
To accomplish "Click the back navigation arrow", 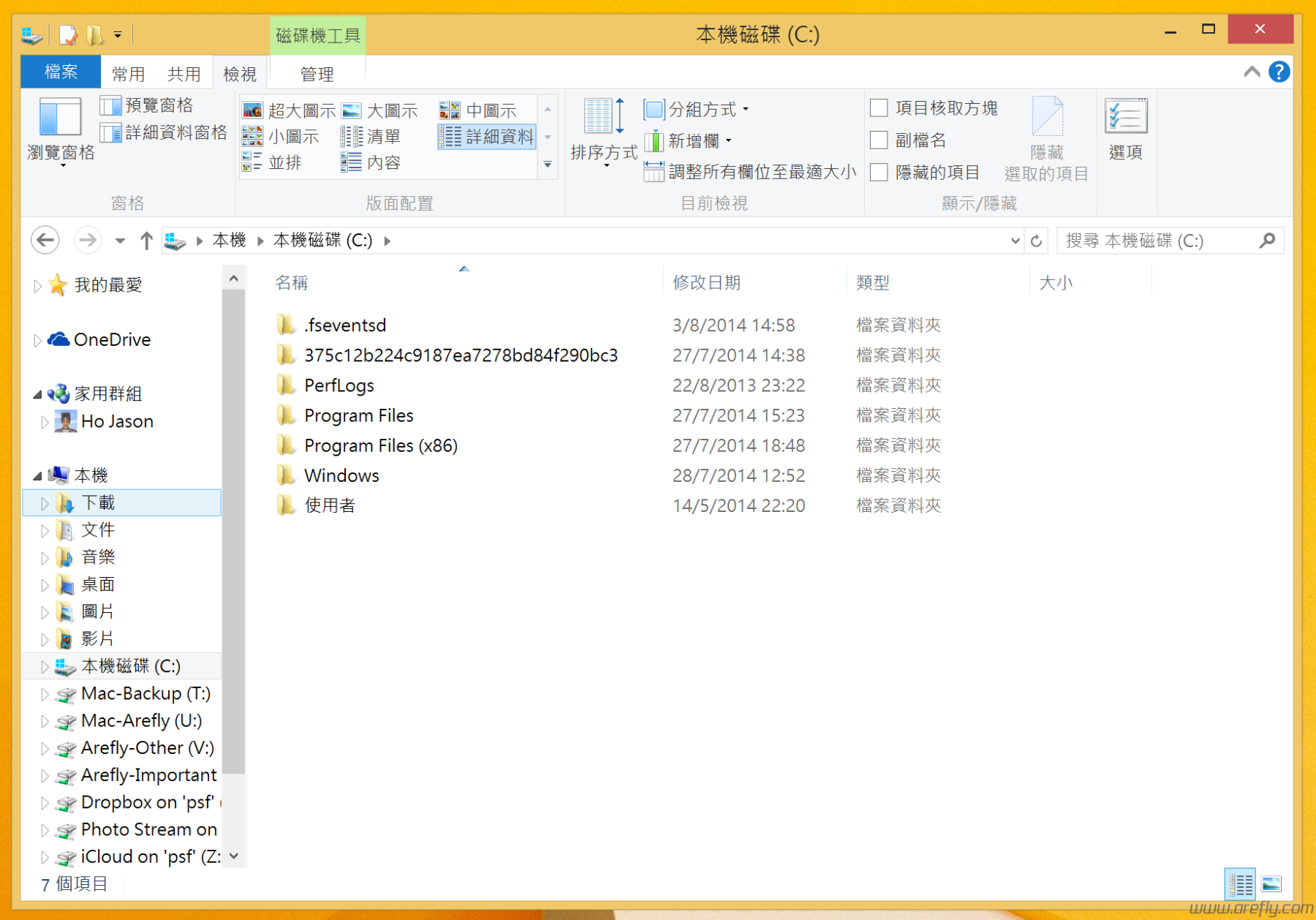I will 45,240.
